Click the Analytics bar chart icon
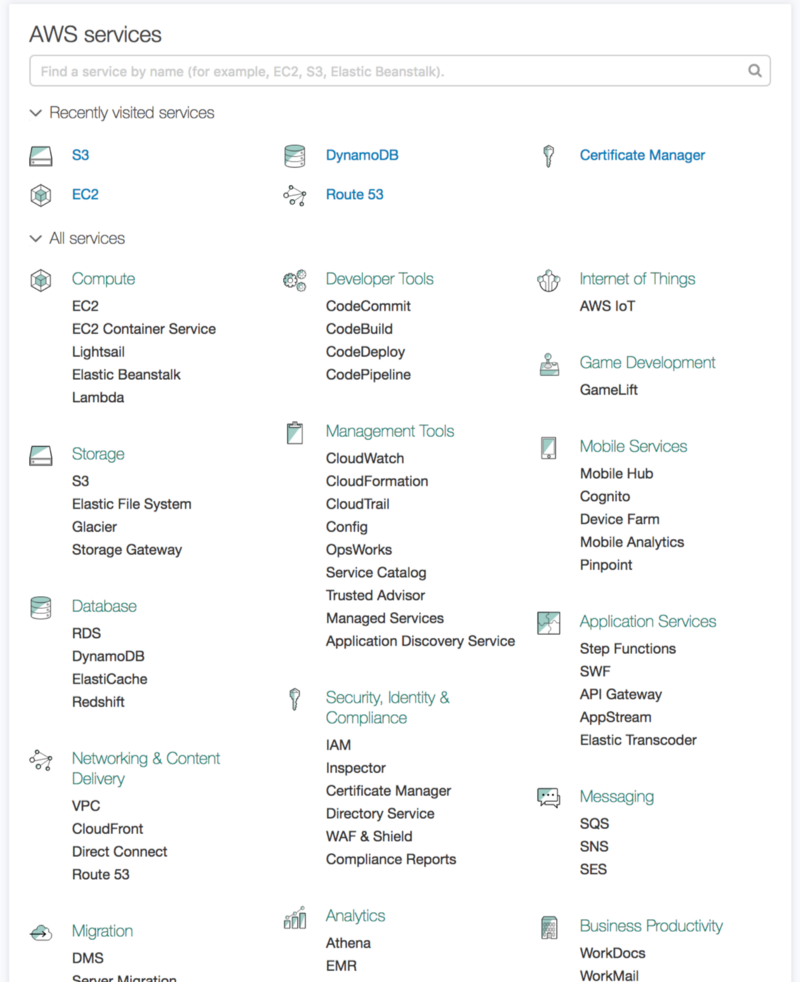The width and height of the screenshot is (800, 982). pyautogui.click(x=294, y=917)
